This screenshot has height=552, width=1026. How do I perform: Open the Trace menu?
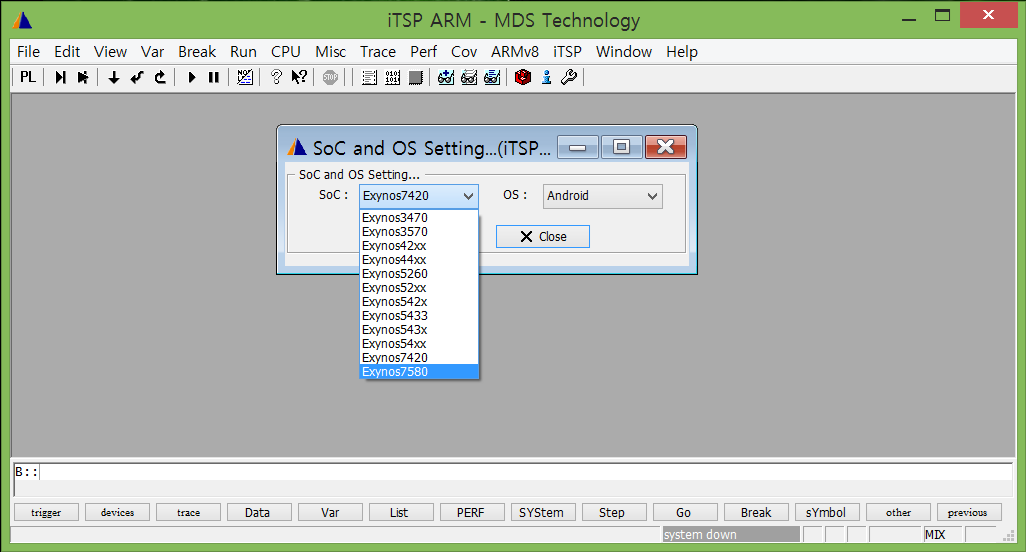click(x=378, y=52)
